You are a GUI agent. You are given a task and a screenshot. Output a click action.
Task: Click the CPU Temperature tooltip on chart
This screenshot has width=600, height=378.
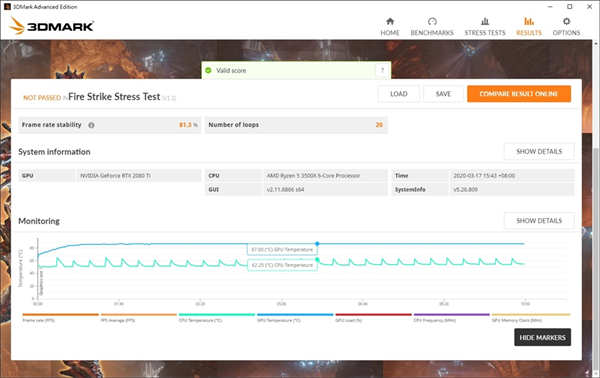click(282, 265)
